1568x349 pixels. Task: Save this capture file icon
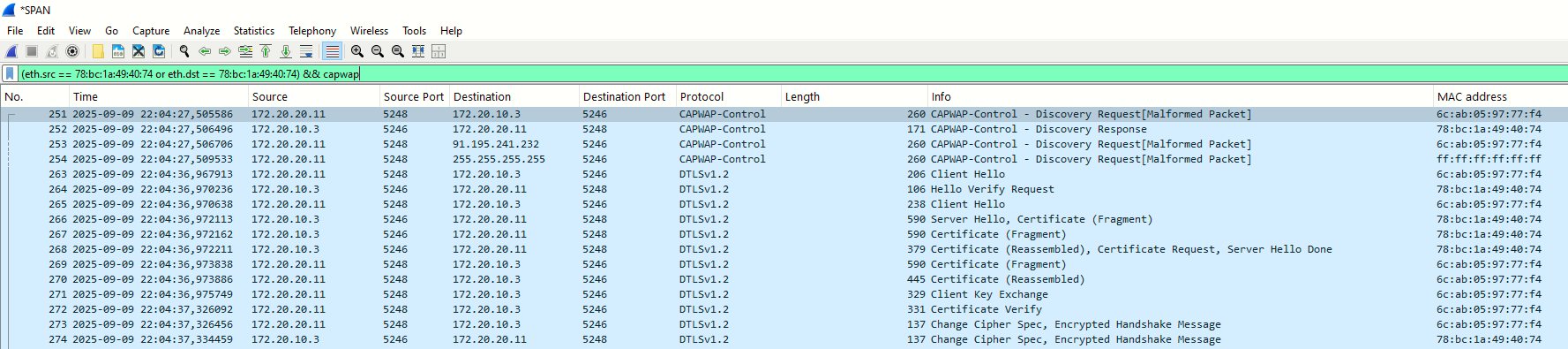(118, 51)
